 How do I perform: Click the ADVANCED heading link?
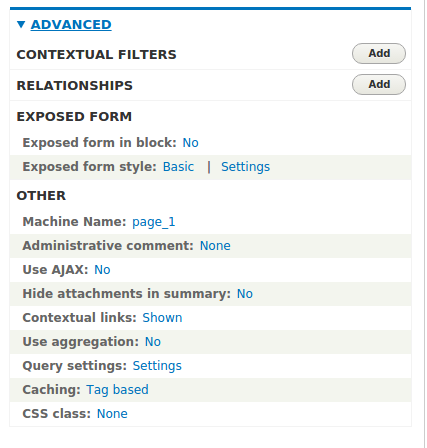[71, 25]
